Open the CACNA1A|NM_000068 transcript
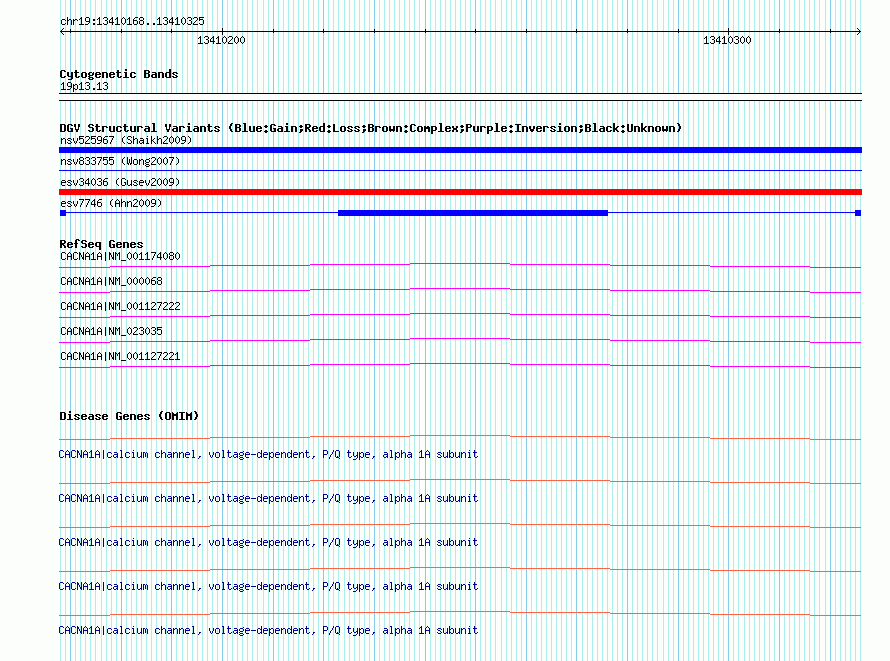The width and height of the screenshot is (890, 661). point(111,281)
